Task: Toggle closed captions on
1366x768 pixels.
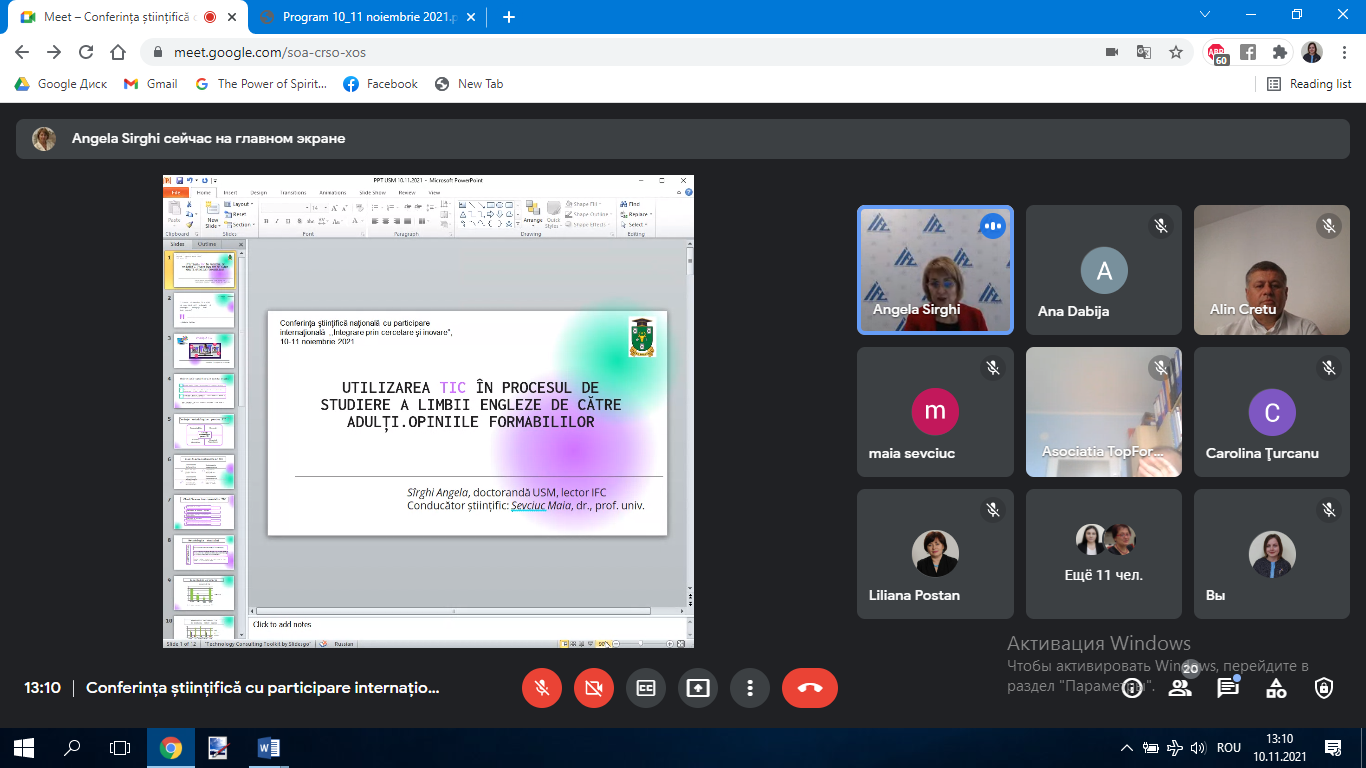Action: (646, 688)
